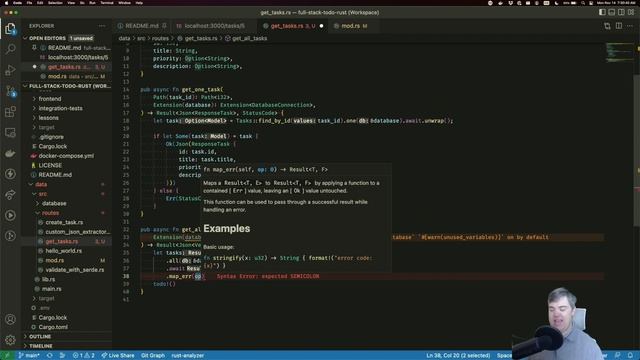The height and width of the screenshot is (360, 640).
Task: Toggle the secondary side bar layout button
Action: pos(621,12)
